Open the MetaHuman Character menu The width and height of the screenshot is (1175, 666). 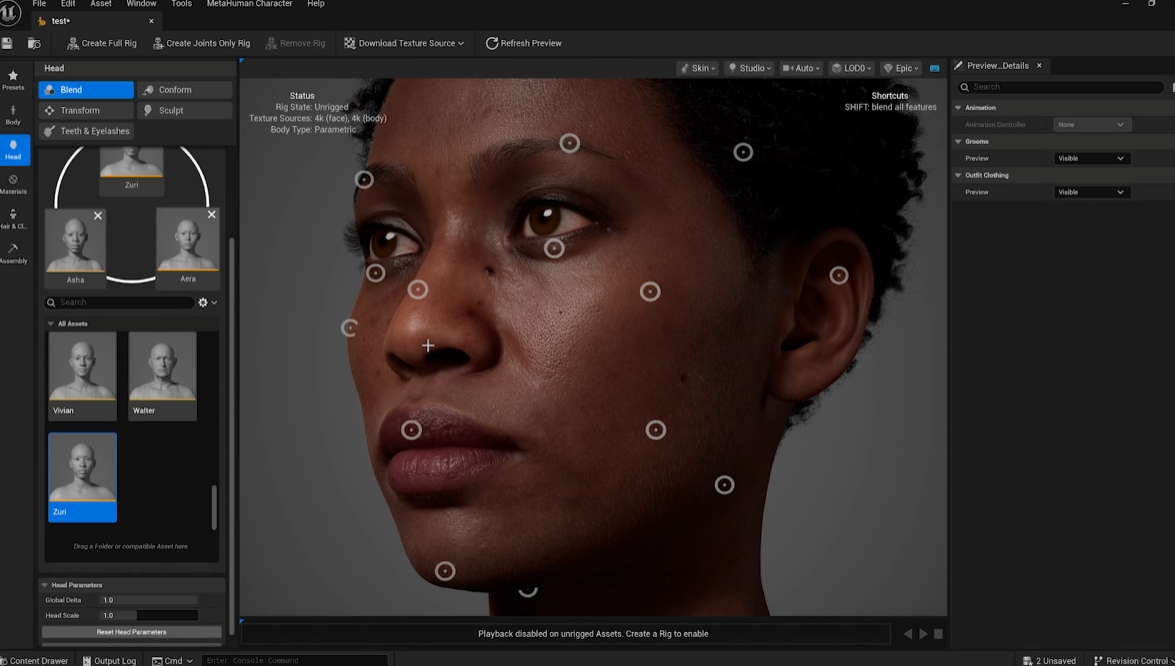pos(249,4)
